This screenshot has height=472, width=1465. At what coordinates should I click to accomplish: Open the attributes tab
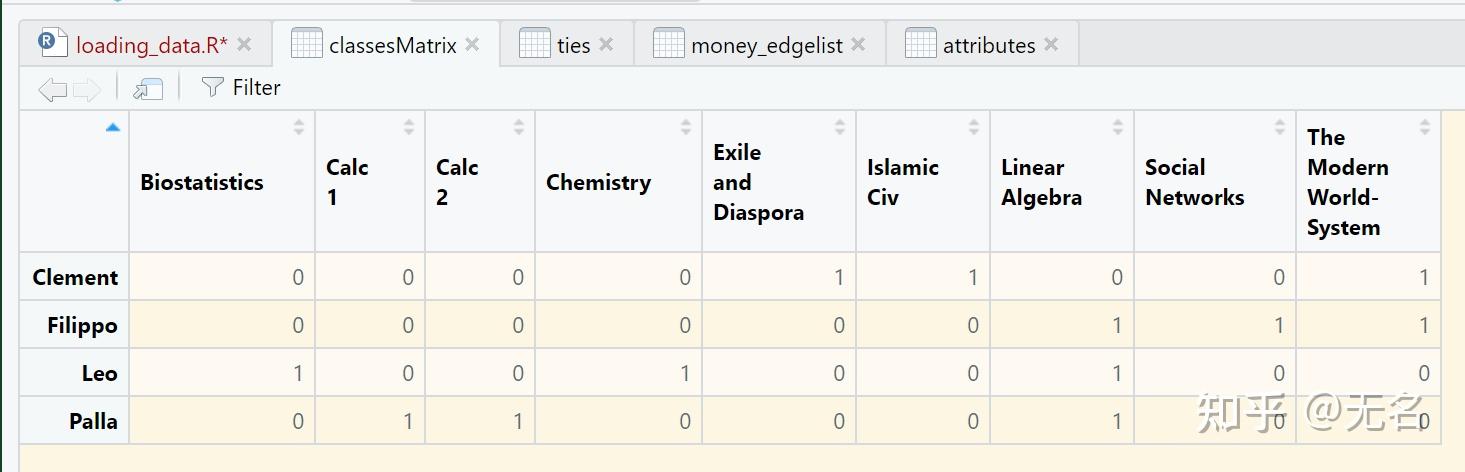(x=988, y=45)
